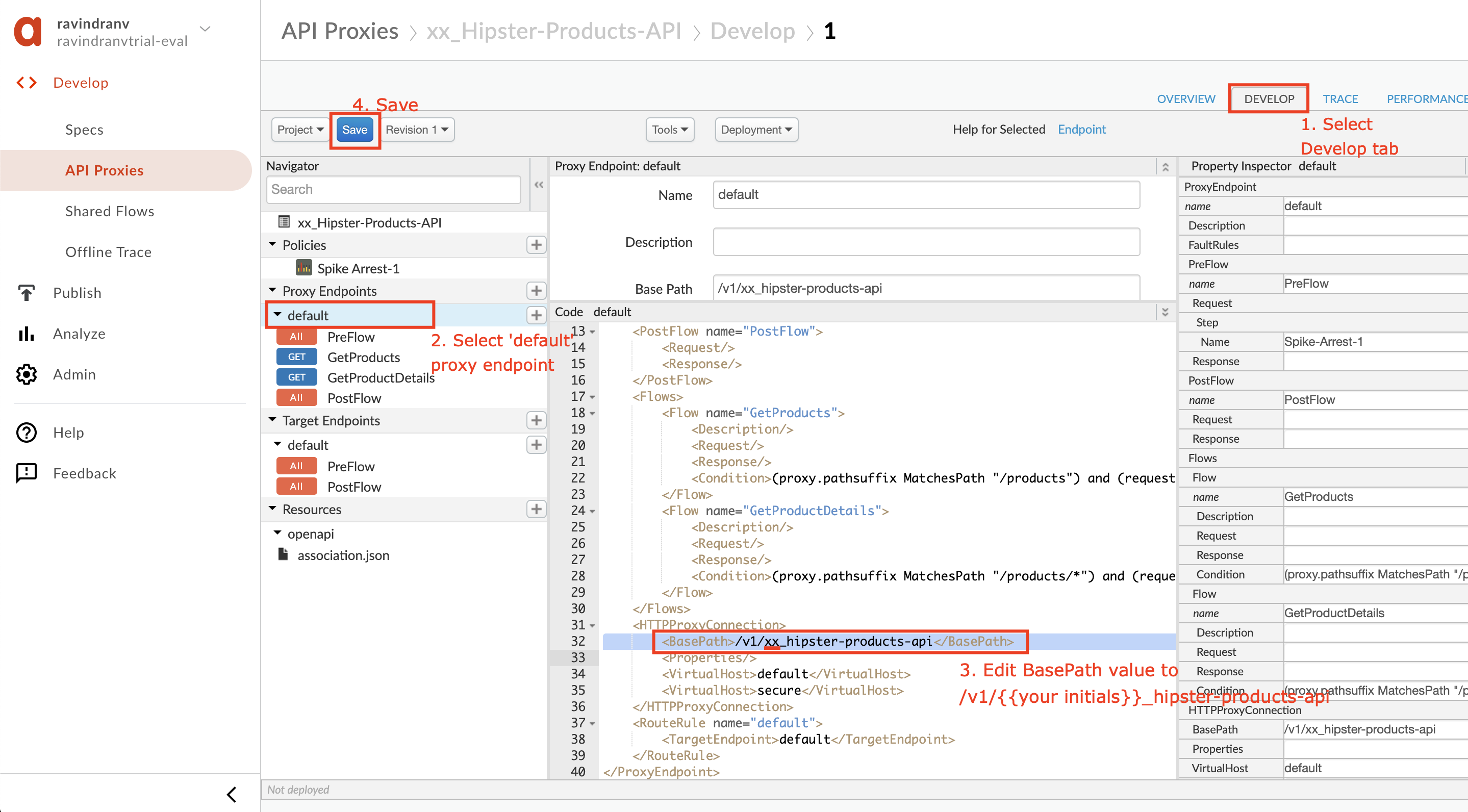
Task: Collapse the Policies tree section
Action: pos(272,244)
